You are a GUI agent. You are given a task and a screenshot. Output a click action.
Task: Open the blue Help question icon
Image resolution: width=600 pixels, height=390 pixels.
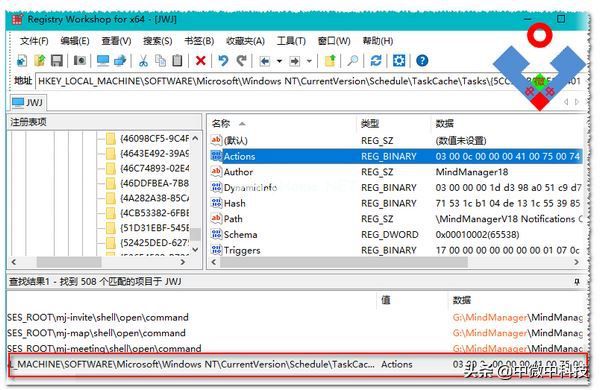tap(422, 60)
